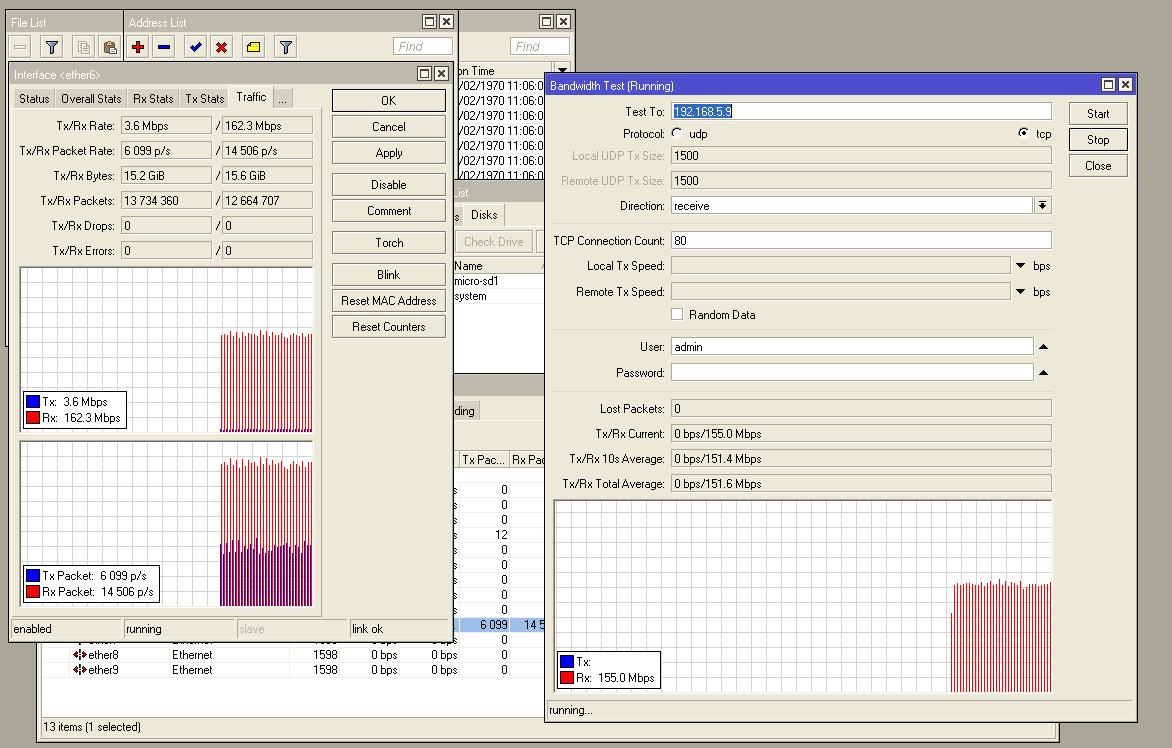Screen dimensions: 1172x748
Task: Open the Direction dropdown arrow
Action: [1043, 205]
